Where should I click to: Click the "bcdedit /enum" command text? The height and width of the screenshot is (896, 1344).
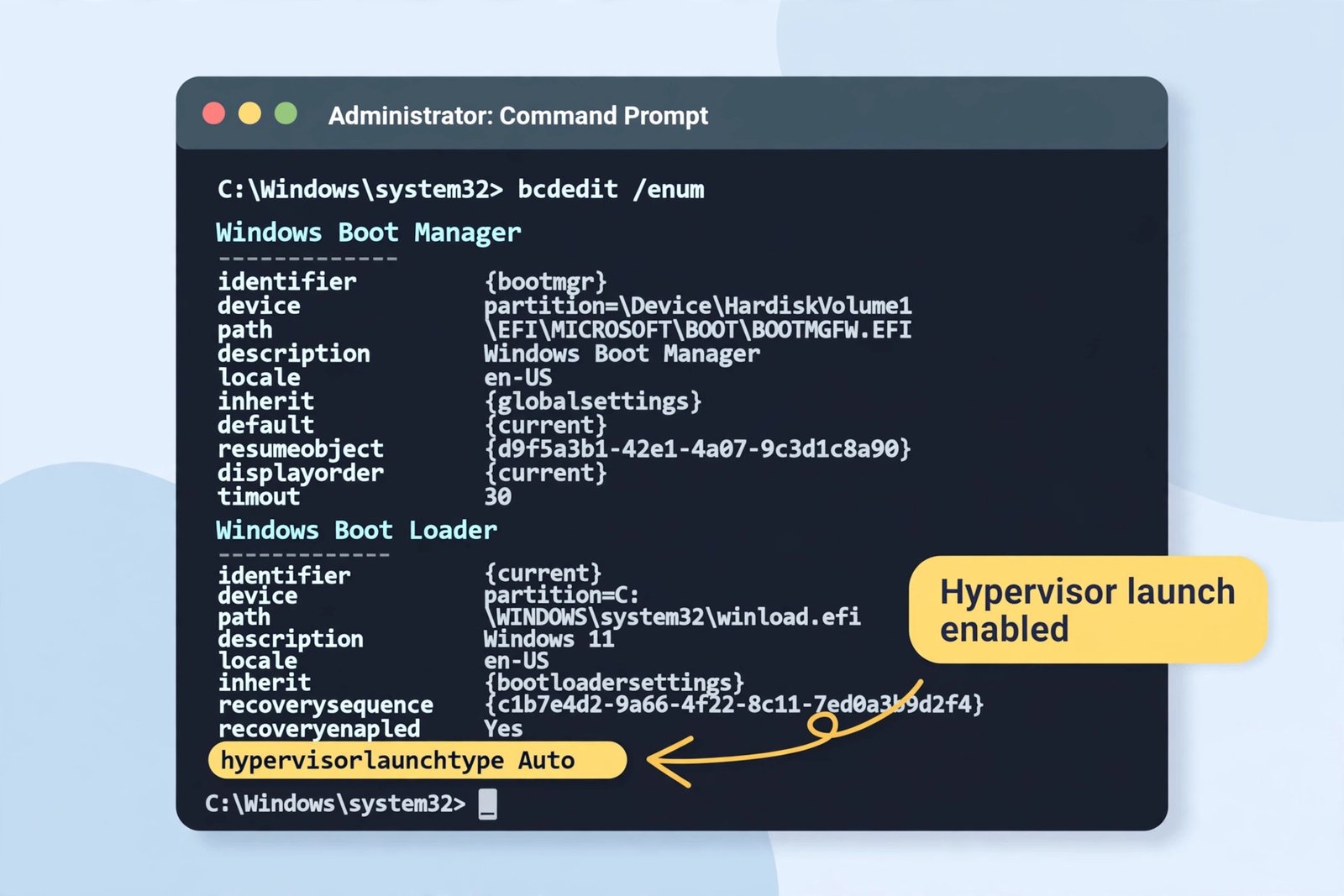click(x=611, y=190)
